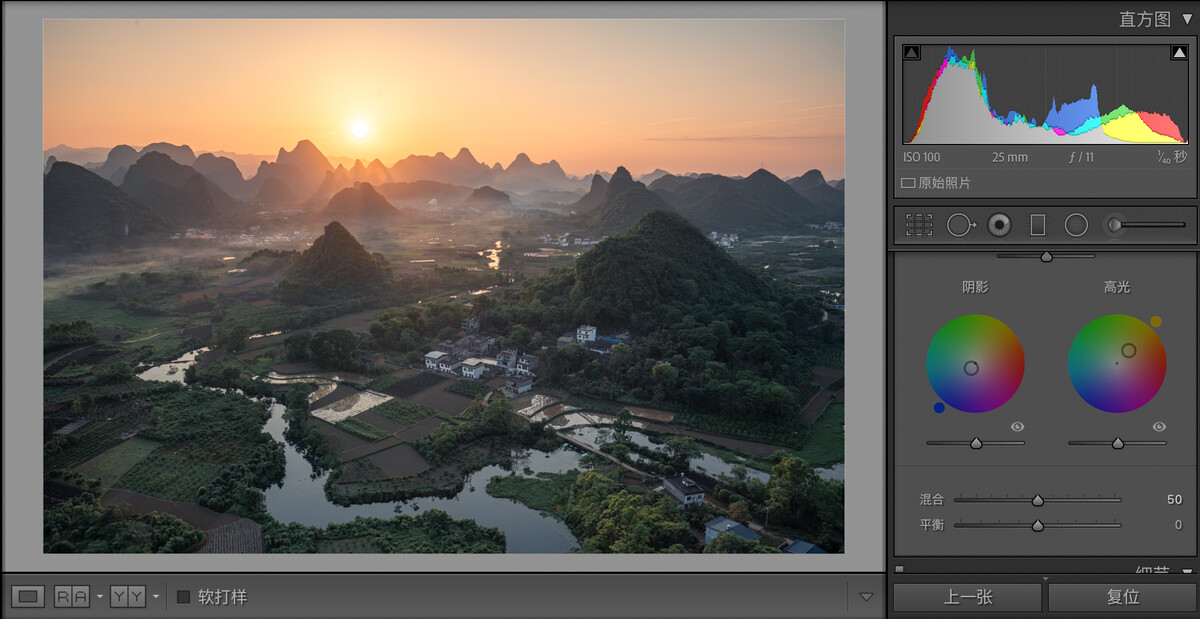Toggle the eye icon under the 高光 wheel
Viewport: 1200px width, 619px height.
tap(1159, 427)
